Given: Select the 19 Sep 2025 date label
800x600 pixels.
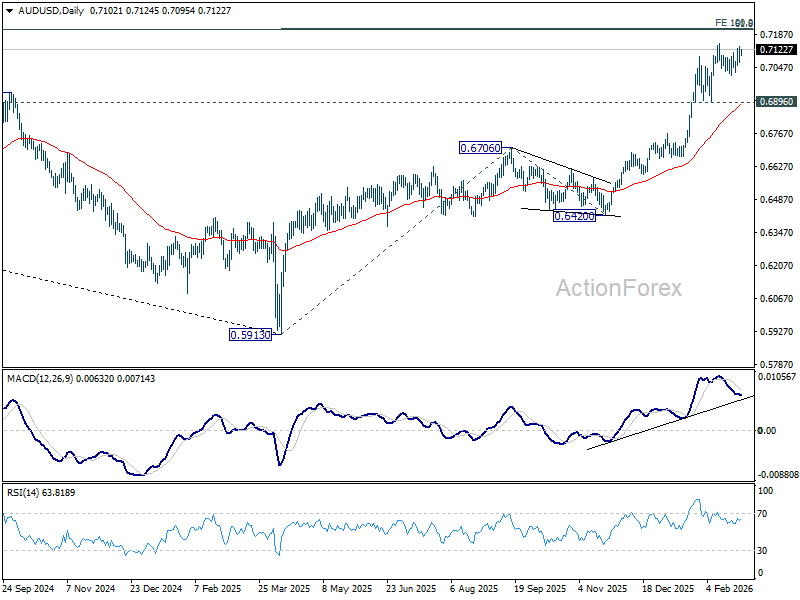Looking at the screenshot, I should point(540,588).
